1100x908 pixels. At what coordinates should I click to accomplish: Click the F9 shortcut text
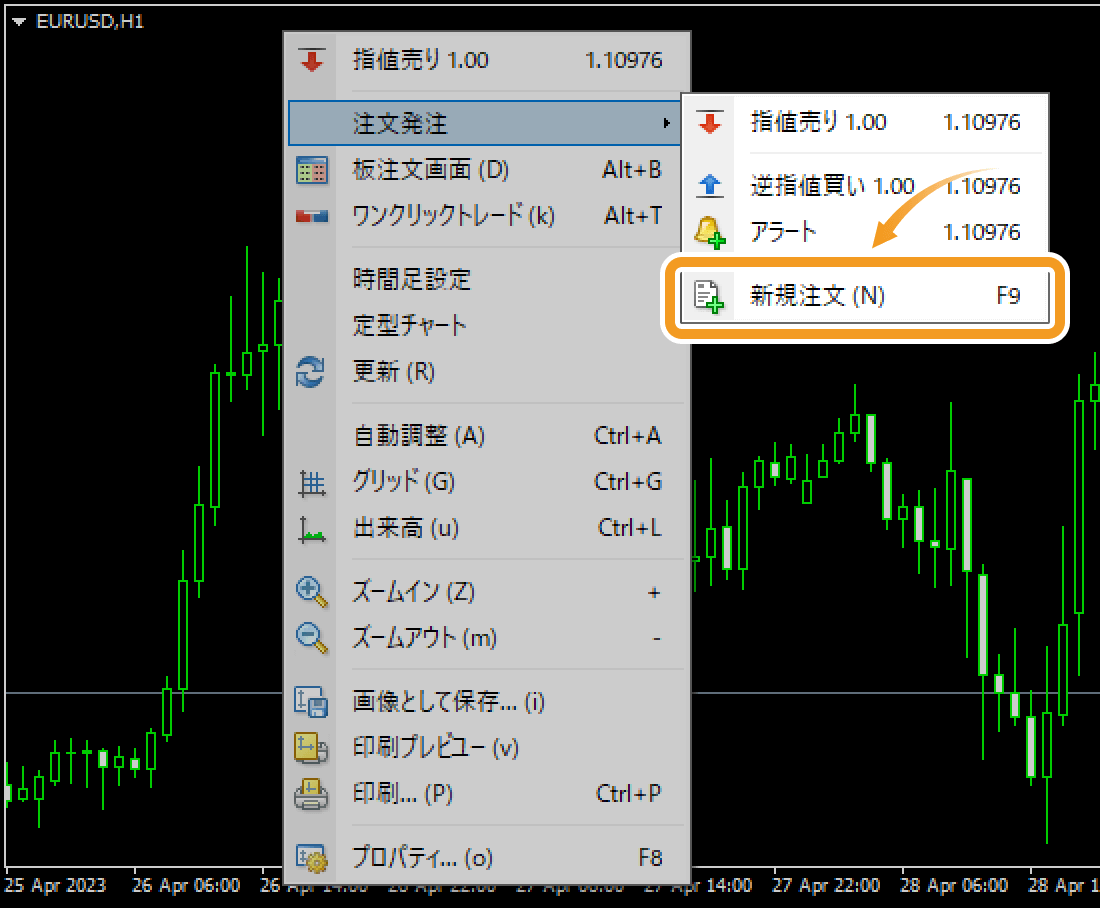tap(1008, 296)
